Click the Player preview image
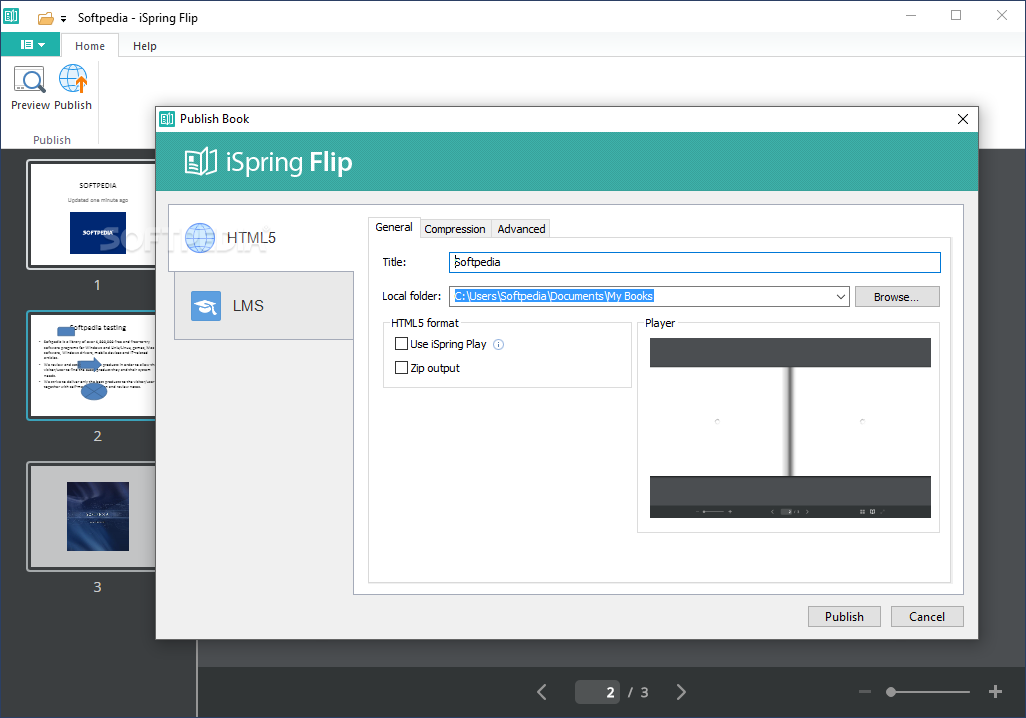The image size is (1026, 718). [790, 427]
